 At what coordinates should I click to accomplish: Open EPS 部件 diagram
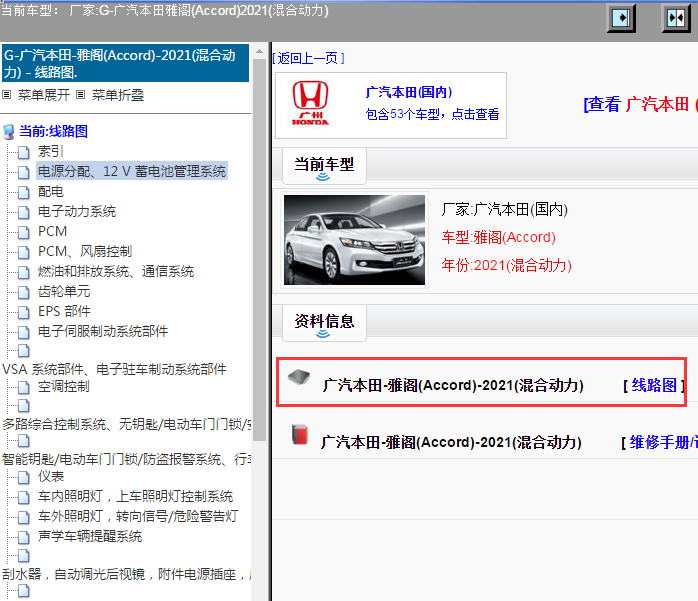pos(64,311)
